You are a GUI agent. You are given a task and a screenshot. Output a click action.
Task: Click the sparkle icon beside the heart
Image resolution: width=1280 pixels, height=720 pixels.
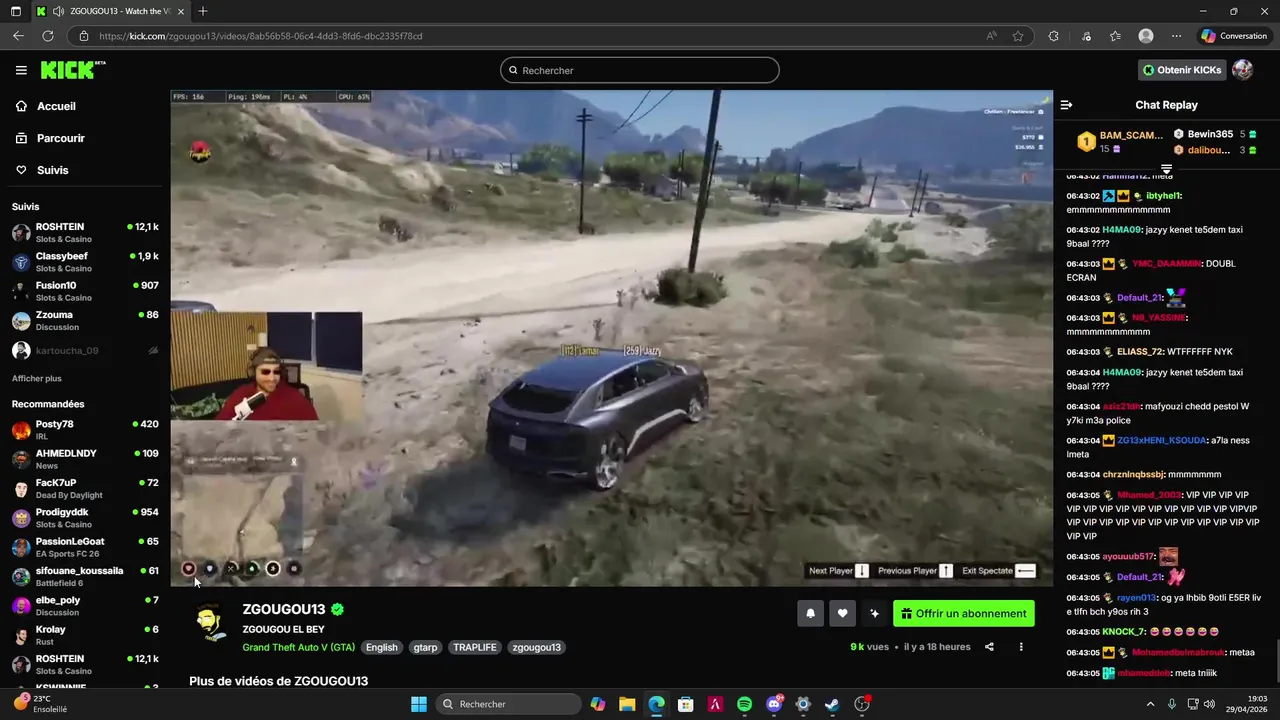(x=874, y=614)
